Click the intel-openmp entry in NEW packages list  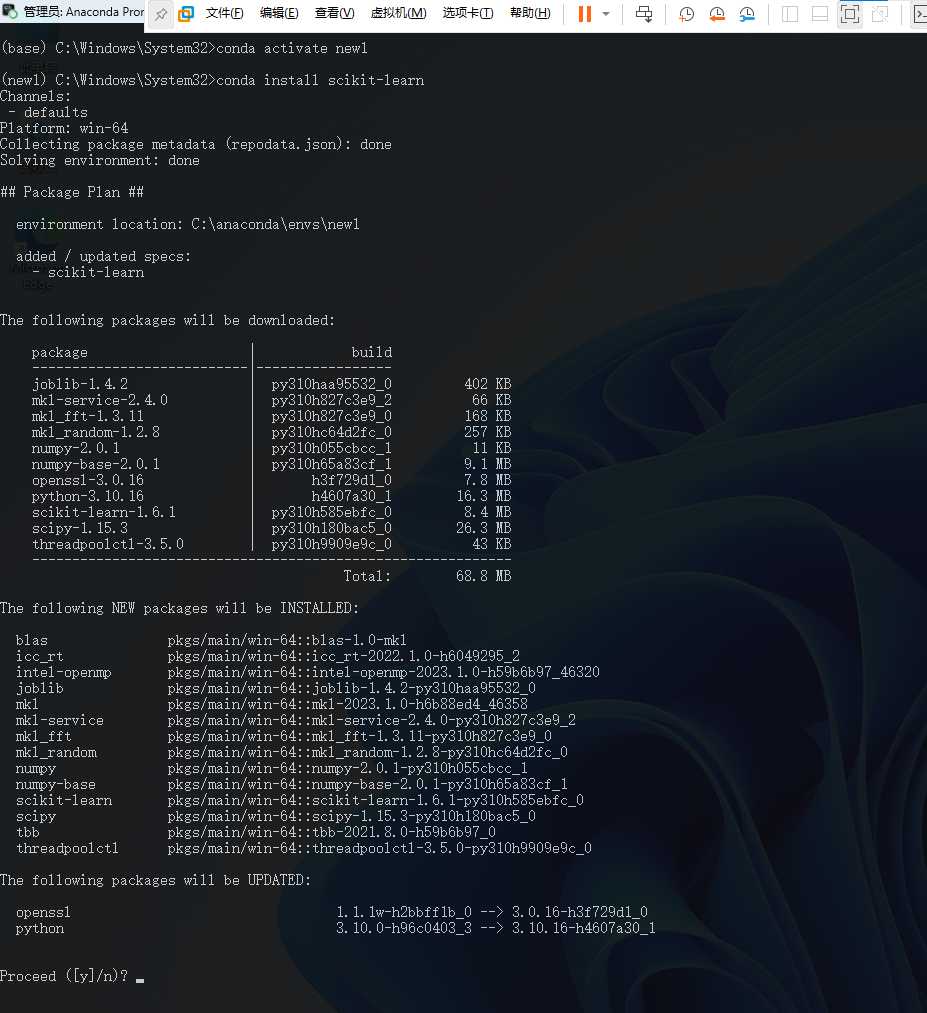click(64, 673)
